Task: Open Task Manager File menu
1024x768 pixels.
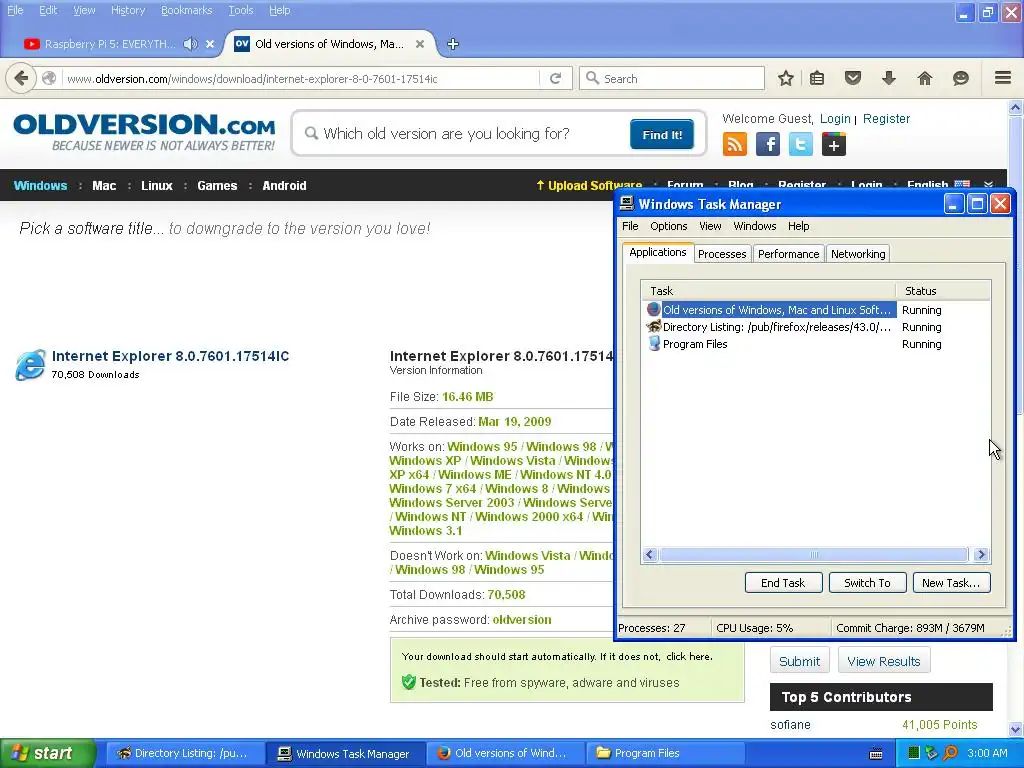Action: point(630,226)
